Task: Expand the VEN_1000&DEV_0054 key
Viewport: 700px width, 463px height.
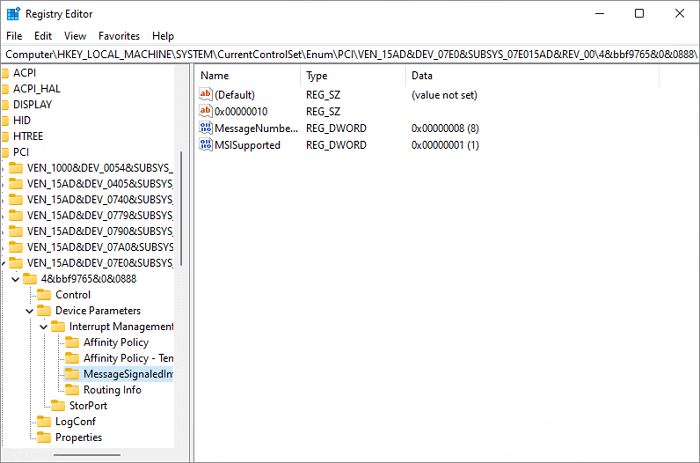Action: tap(4, 168)
